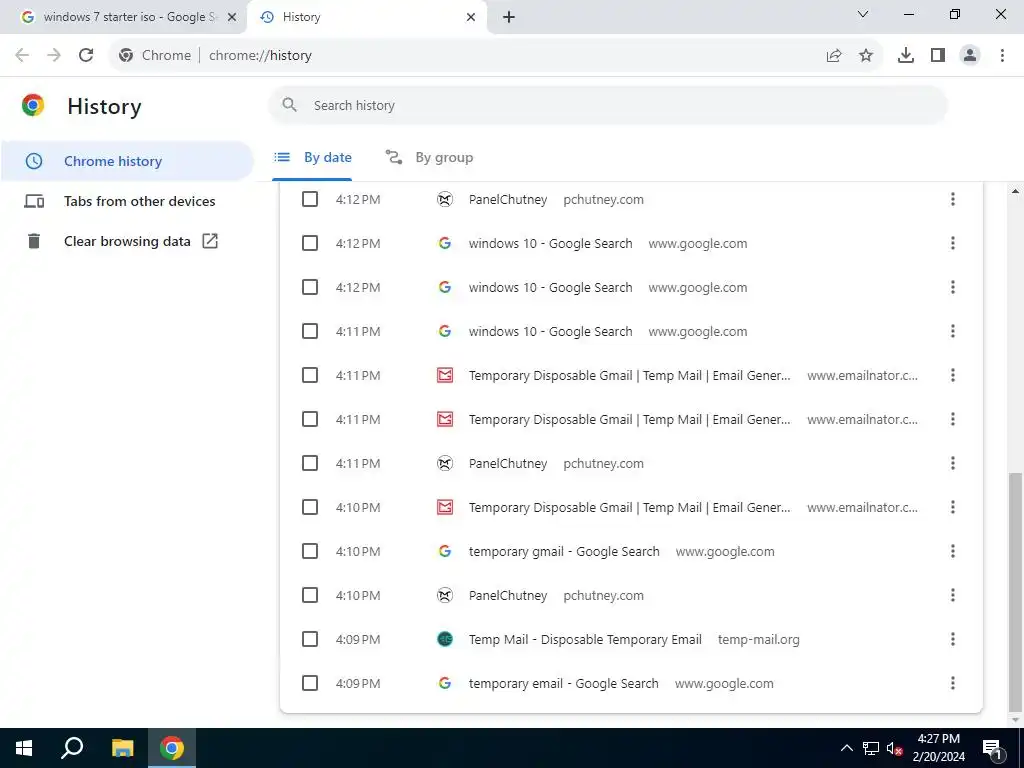
Task: Select checkbox for 4:11 PM windows 10 search
Action: pyautogui.click(x=310, y=331)
